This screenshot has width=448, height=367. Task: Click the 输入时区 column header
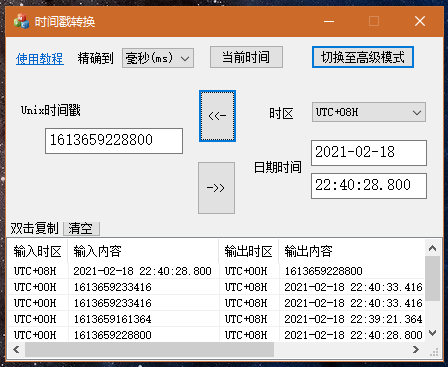pyautogui.click(x=37, y=251)
